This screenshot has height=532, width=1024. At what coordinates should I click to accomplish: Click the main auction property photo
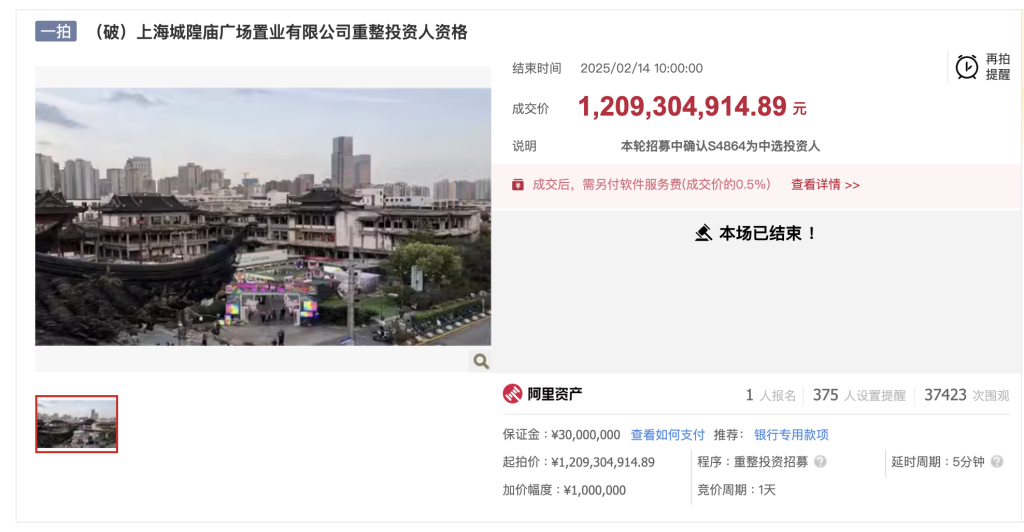[x=263, y=217]
